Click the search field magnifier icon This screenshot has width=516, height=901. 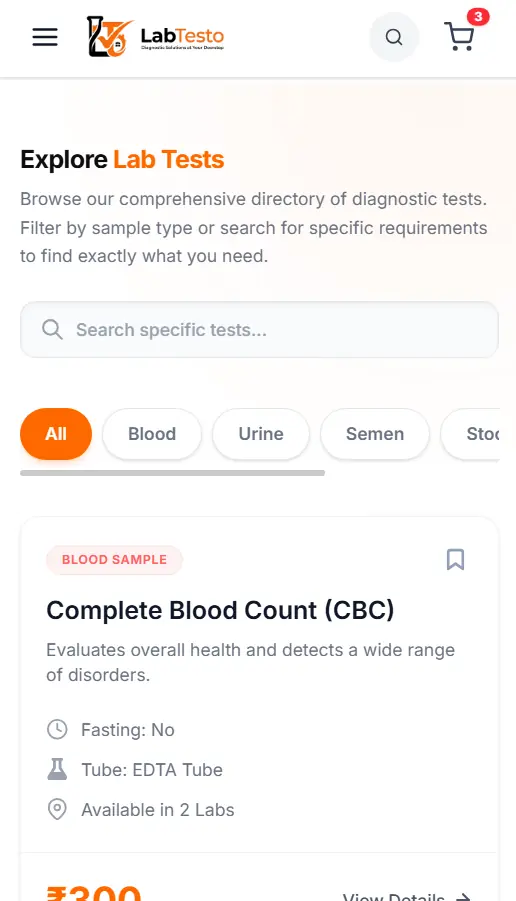(52, 330)
